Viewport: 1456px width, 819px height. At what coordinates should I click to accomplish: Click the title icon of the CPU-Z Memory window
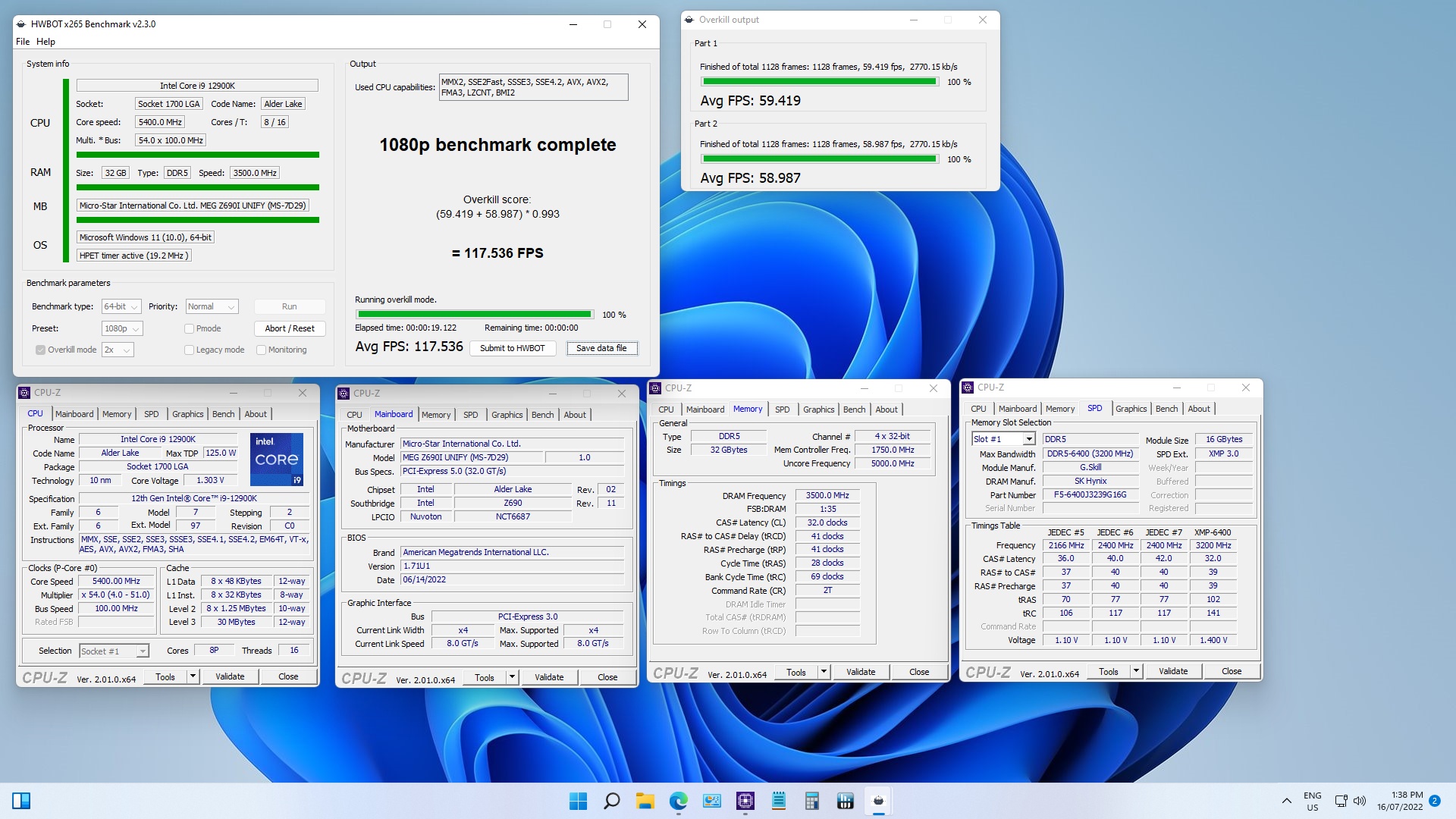[655, 388]
